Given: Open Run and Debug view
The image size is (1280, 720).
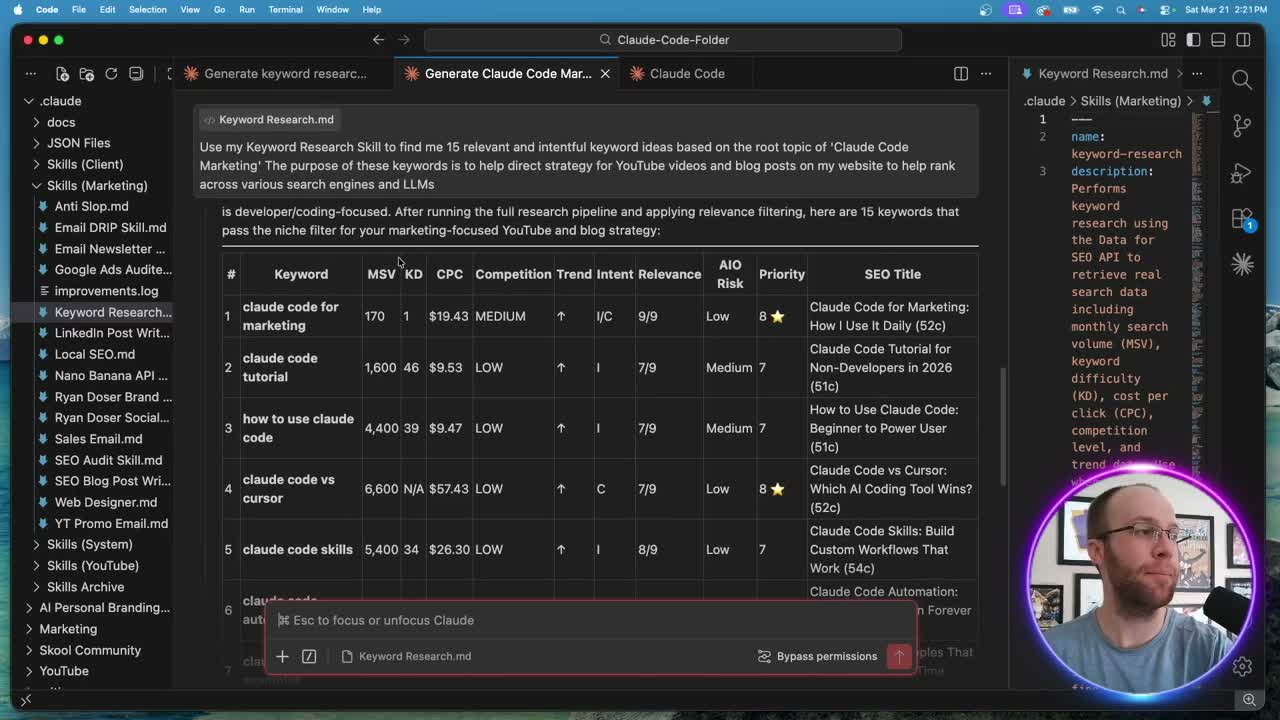Looking at the screenshot, I should (x=1242, y=172).
